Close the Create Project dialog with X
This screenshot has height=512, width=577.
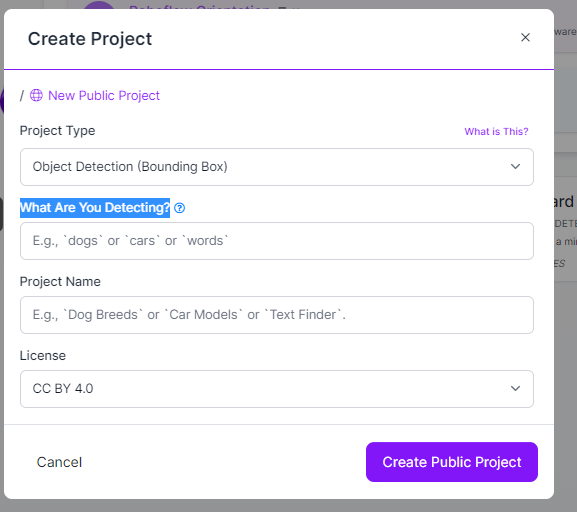(x=525, y=37)
